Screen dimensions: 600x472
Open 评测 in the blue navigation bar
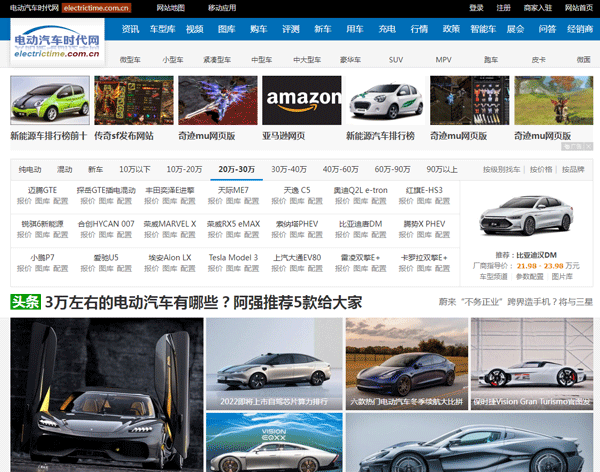click(x=291, y=29)
